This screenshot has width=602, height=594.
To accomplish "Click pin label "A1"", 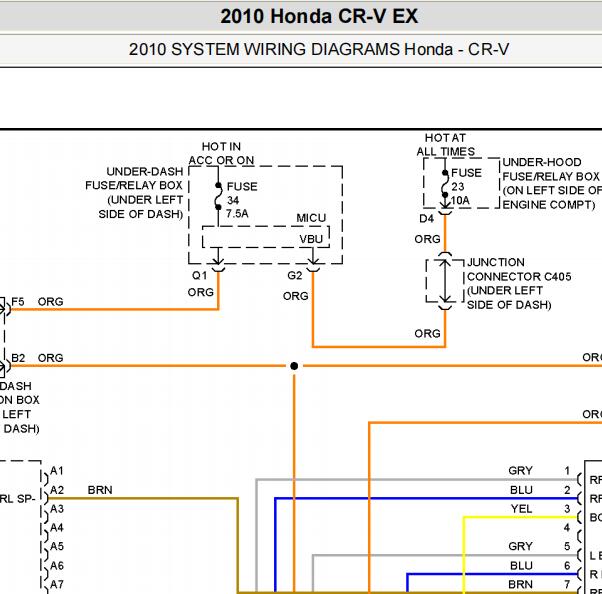I will (57, 471).
